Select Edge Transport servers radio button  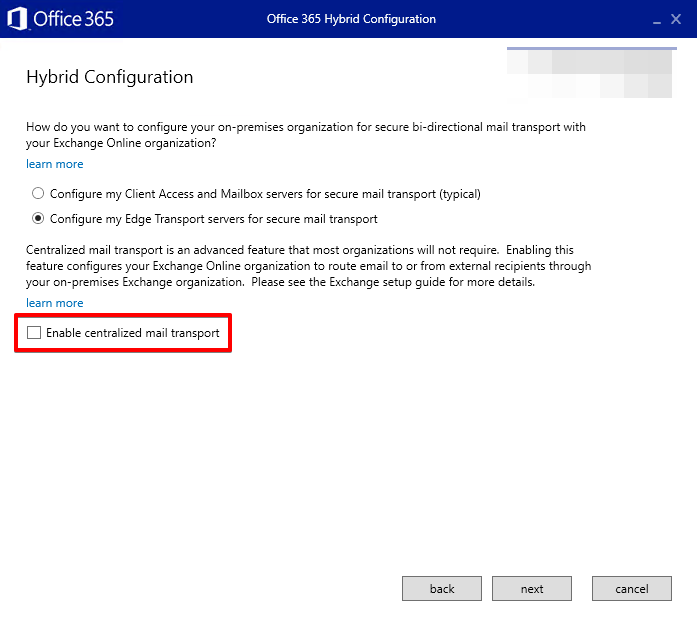pos(38,219)
